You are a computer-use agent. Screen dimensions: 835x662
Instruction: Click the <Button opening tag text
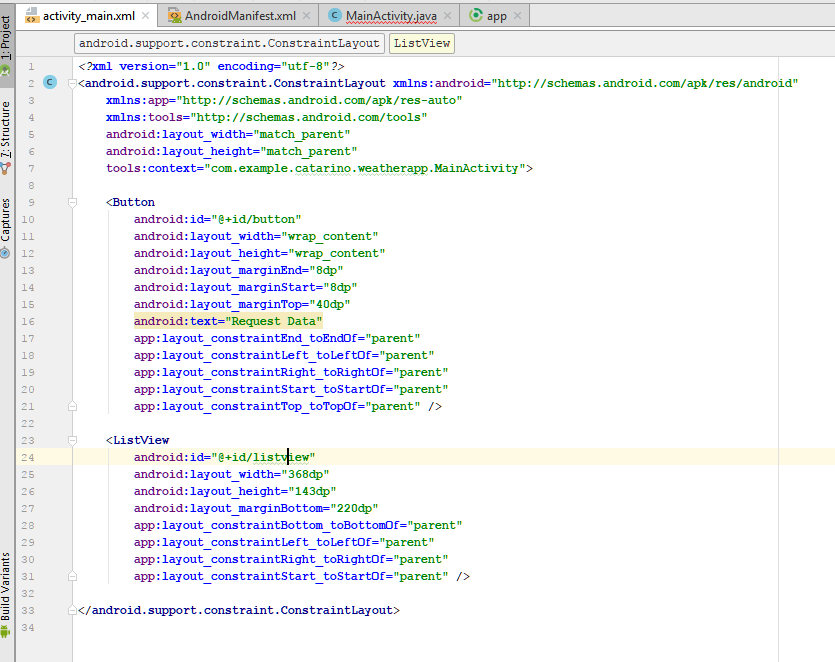[130, 202]
